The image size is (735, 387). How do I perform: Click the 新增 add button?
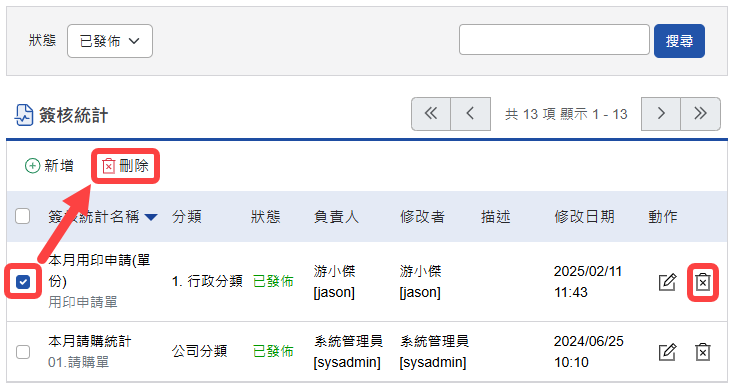(x=49, y=166)
